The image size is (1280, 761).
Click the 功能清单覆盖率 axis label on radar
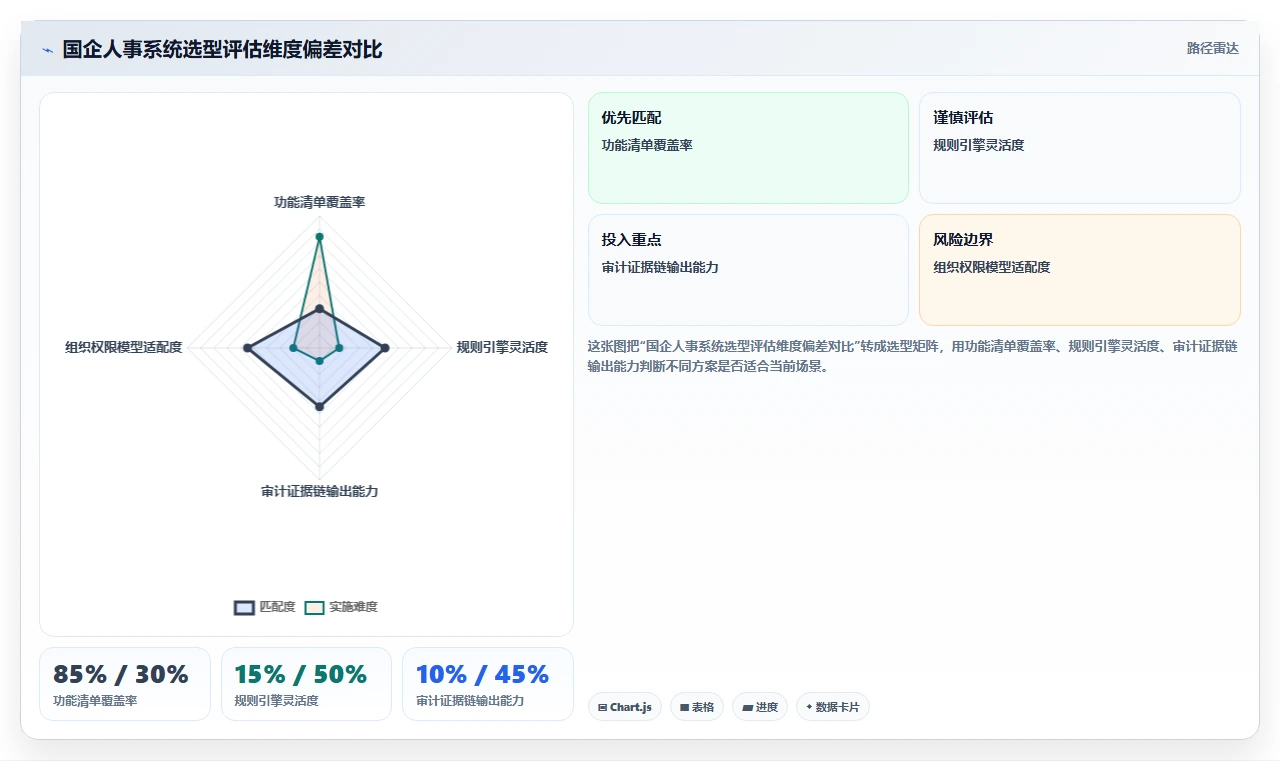[320, 202]
